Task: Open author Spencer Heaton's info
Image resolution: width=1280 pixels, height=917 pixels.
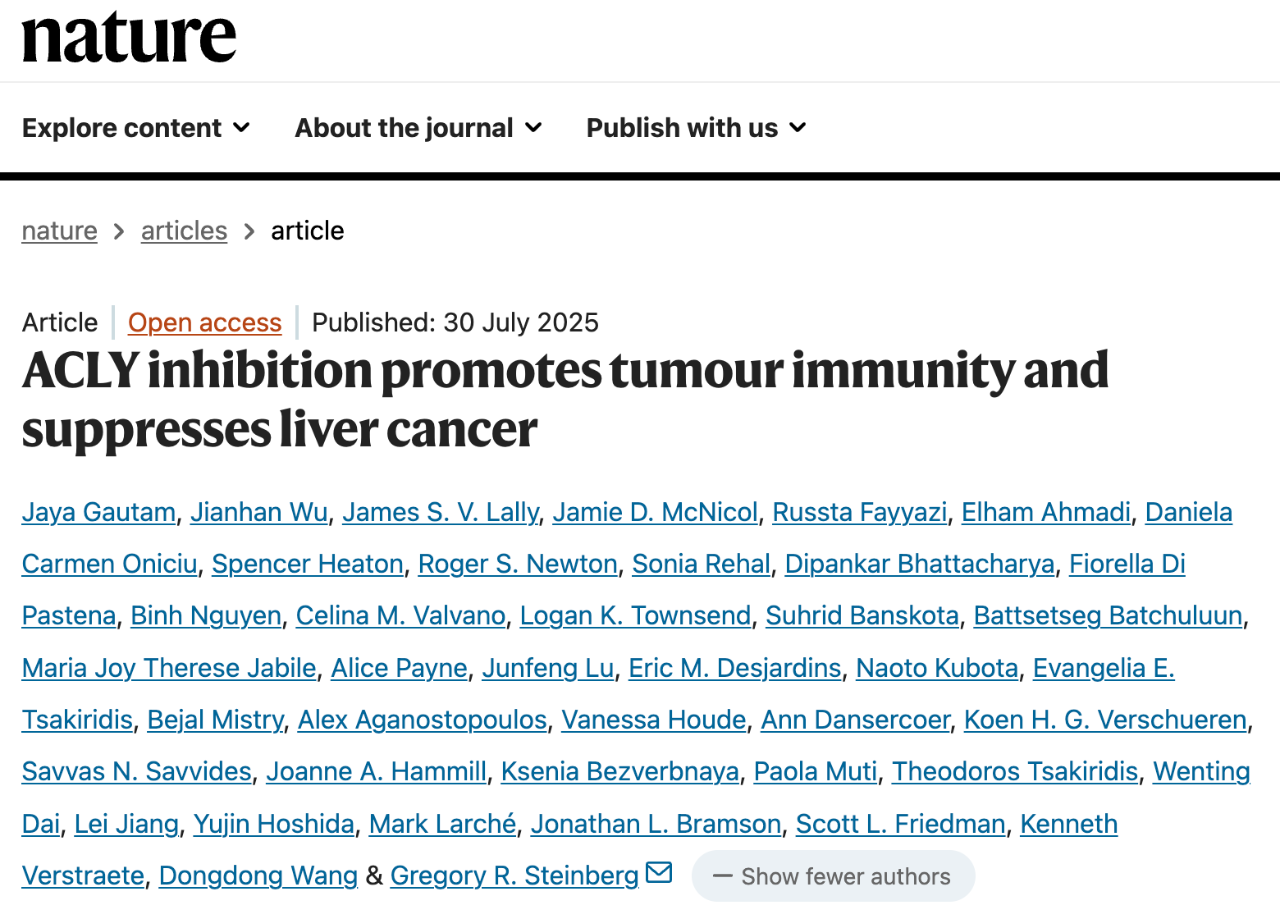Action: coord(308,564)
